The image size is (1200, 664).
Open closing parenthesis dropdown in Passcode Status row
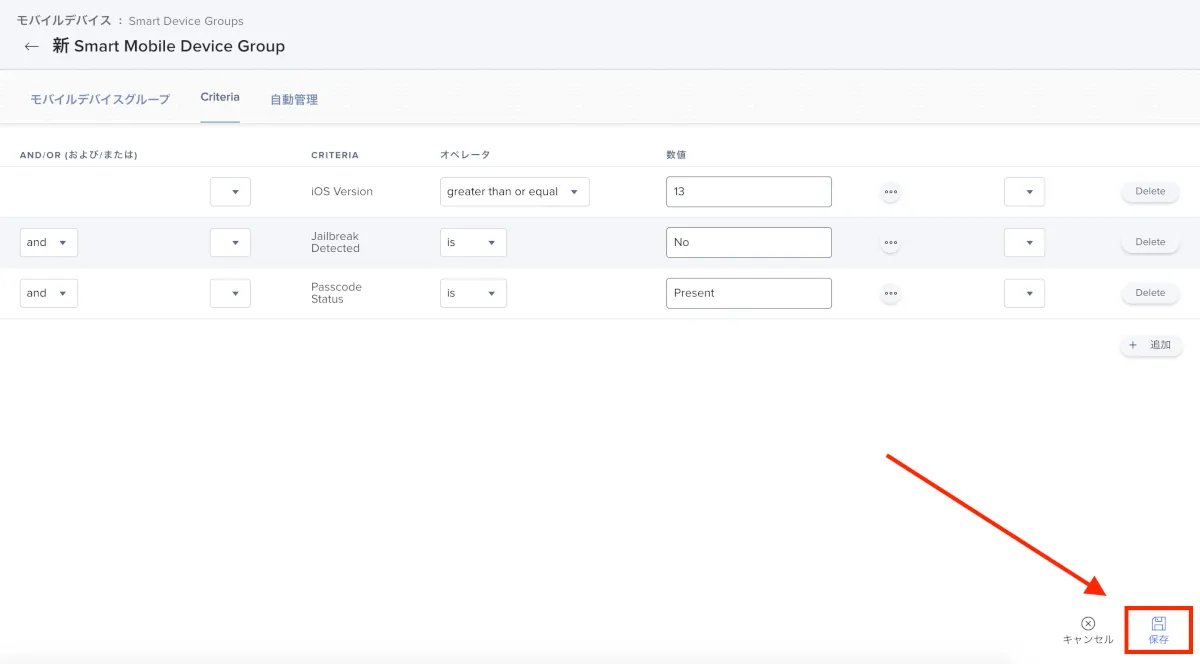(x=1024, y=294)
